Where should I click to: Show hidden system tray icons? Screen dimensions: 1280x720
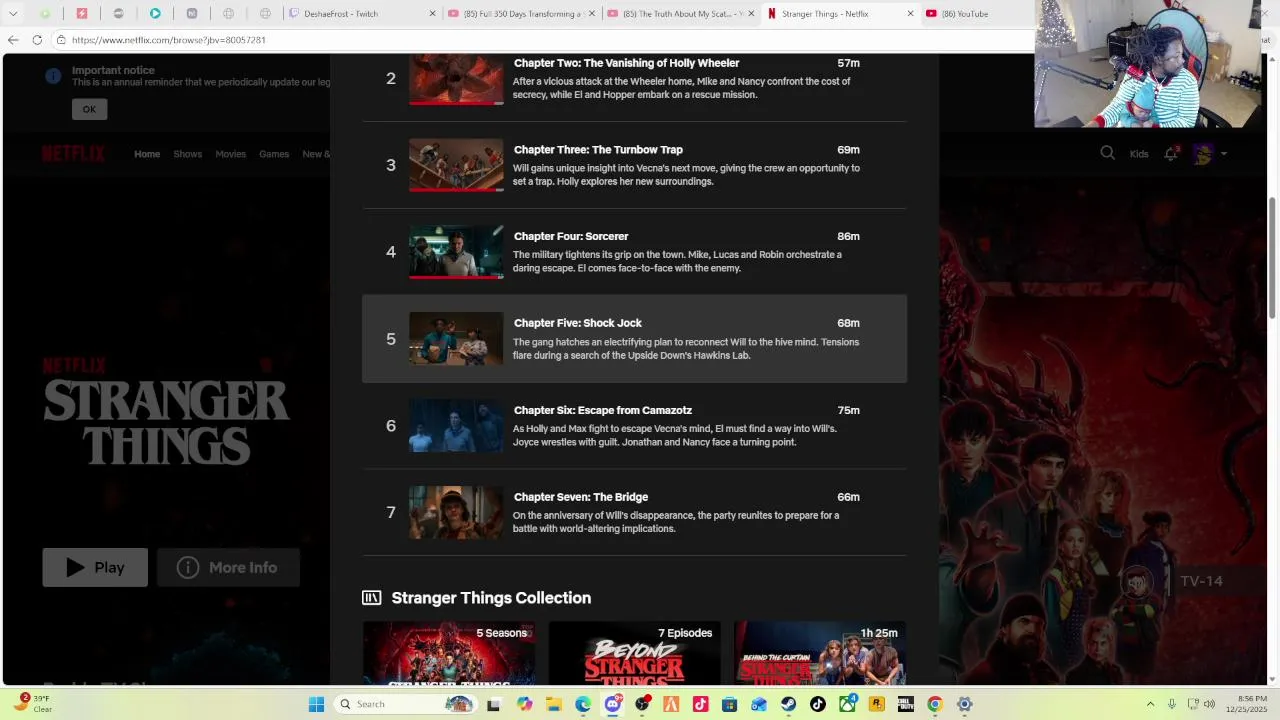(1150, 704)
